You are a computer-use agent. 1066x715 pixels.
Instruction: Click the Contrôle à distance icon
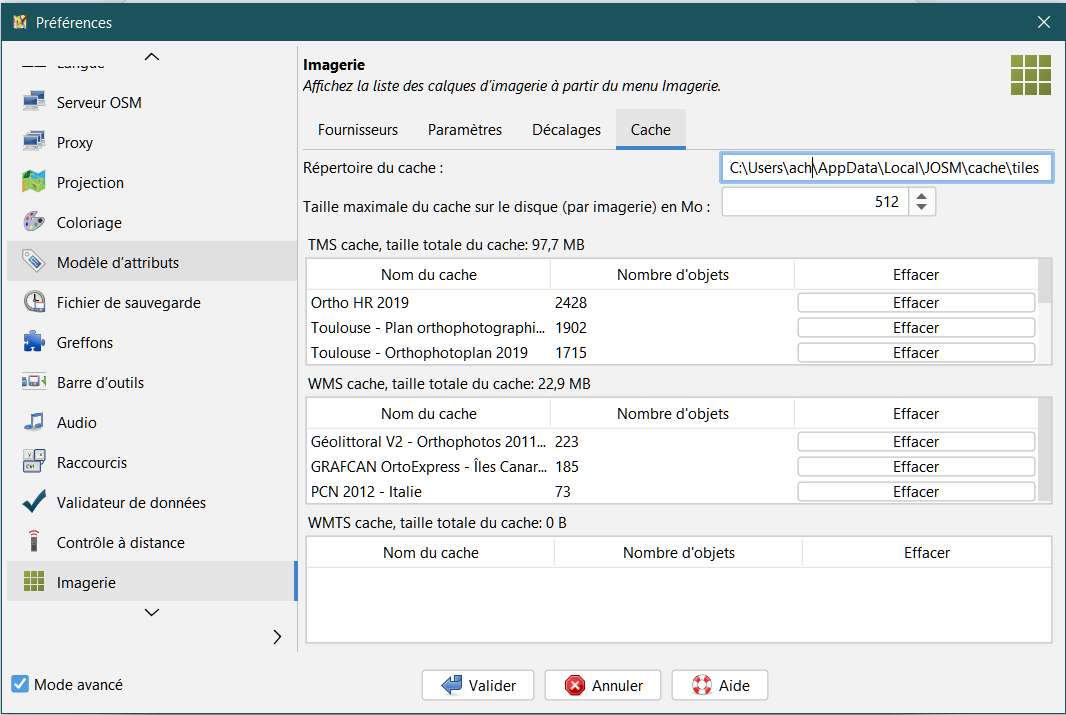point(34,542)
